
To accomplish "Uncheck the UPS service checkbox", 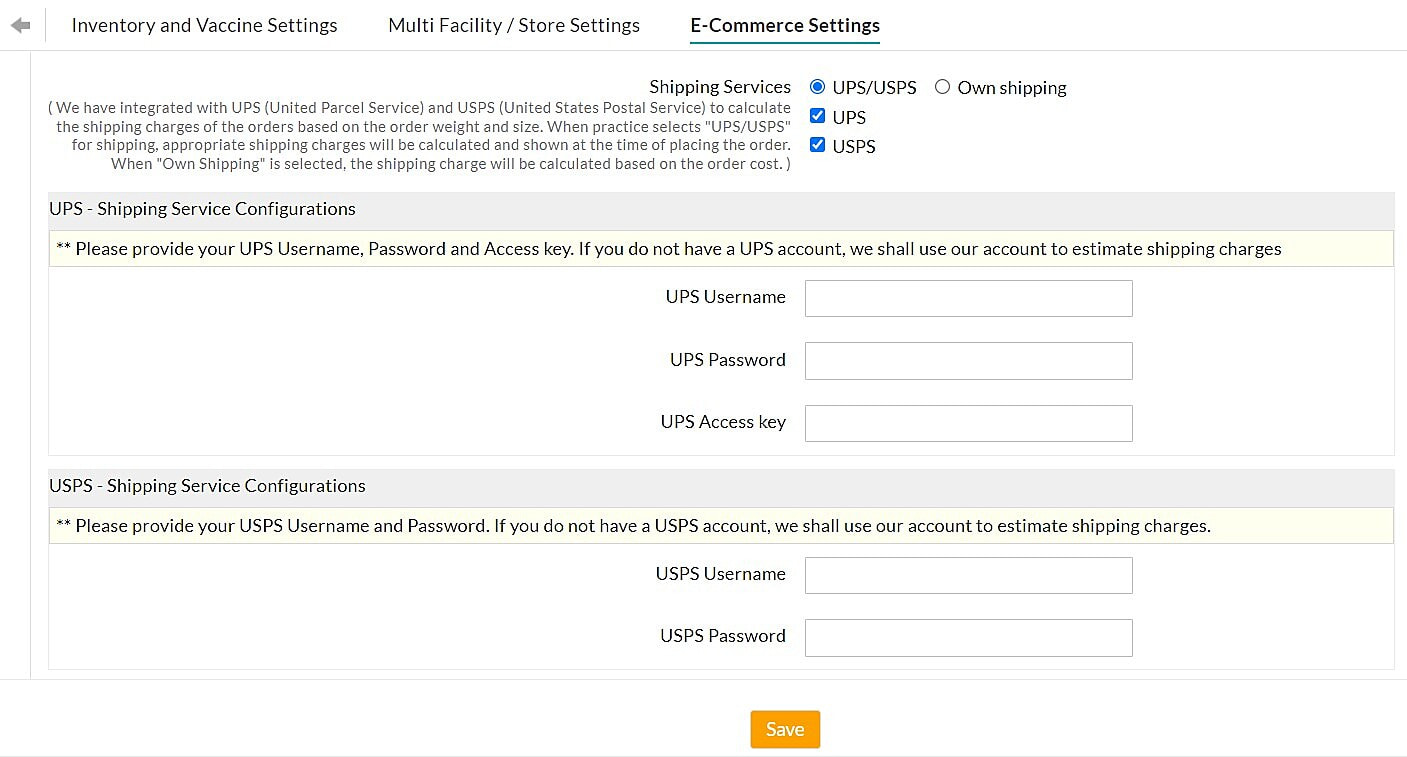I will (817, 115).
